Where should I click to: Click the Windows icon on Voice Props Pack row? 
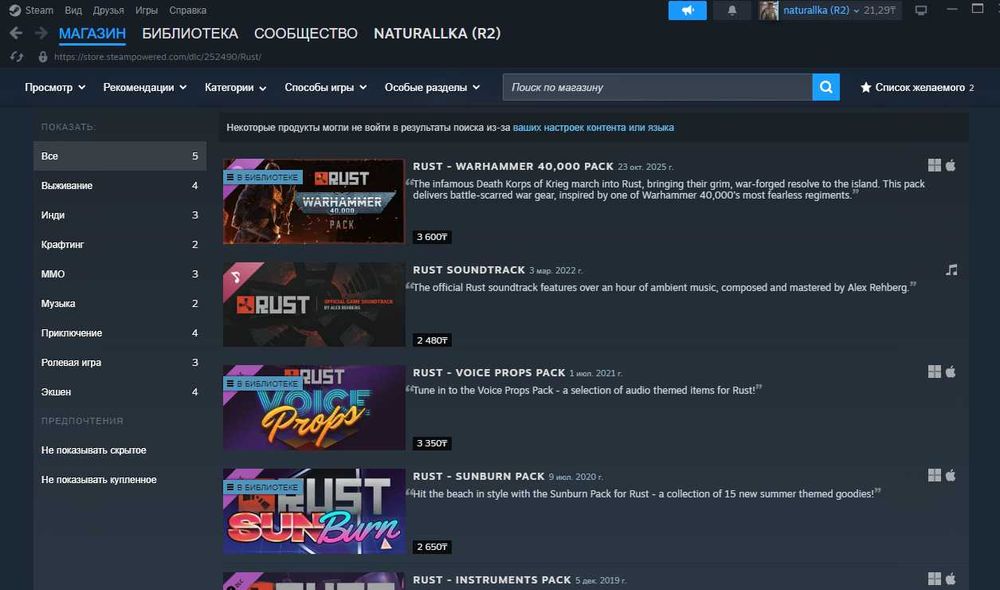[x=934, y=372]
